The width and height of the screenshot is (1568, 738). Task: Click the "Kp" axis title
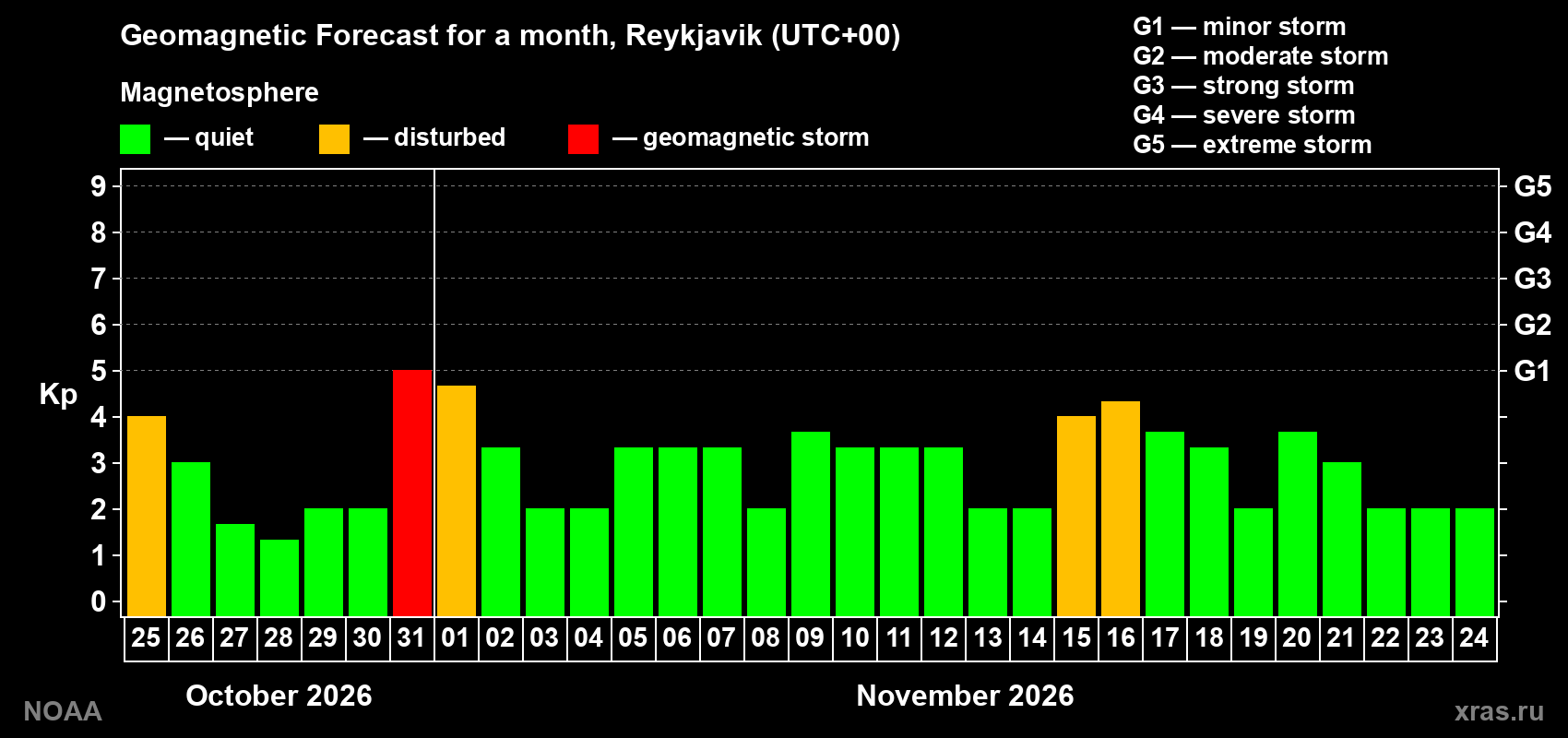(x=58, y=395)
